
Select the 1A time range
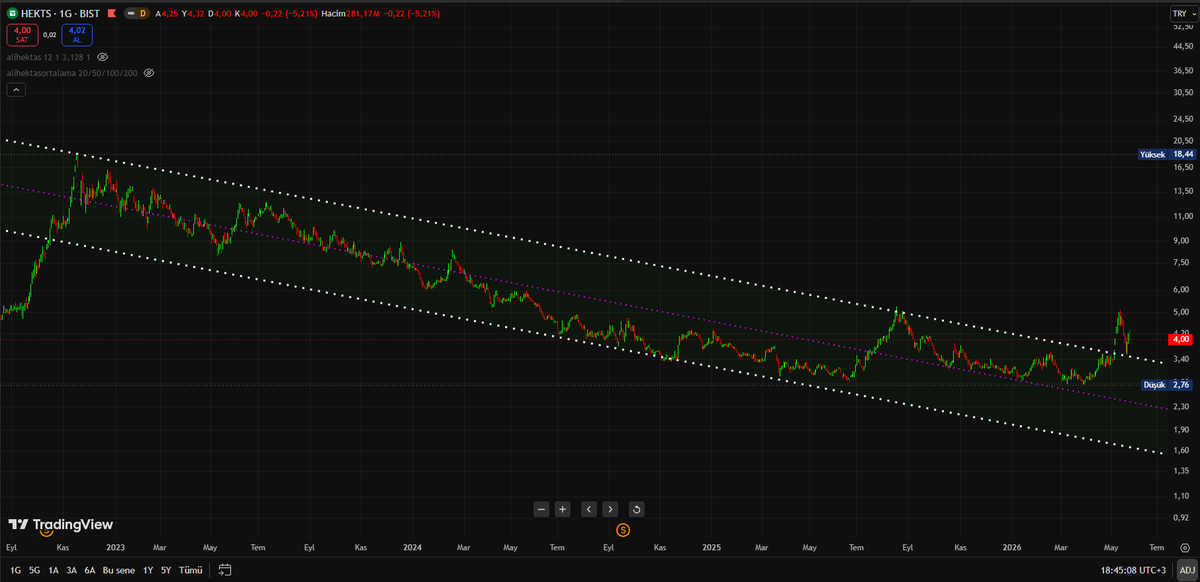pos(53,570)
